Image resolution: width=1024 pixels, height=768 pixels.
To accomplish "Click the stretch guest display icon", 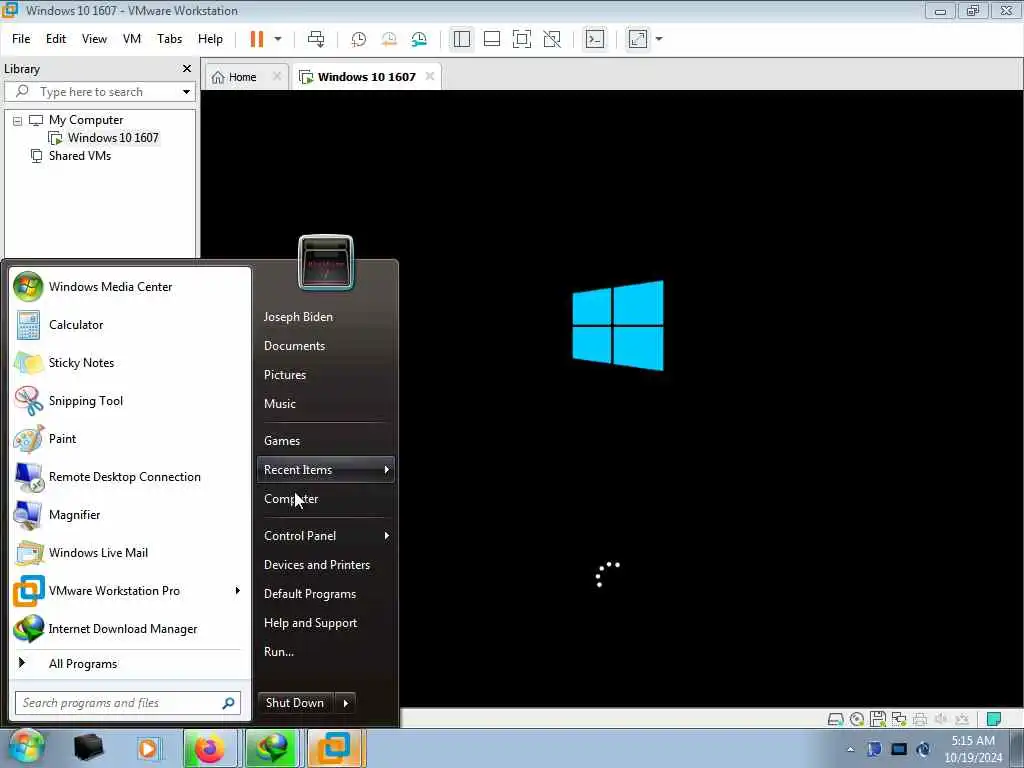I will (638, 39).
